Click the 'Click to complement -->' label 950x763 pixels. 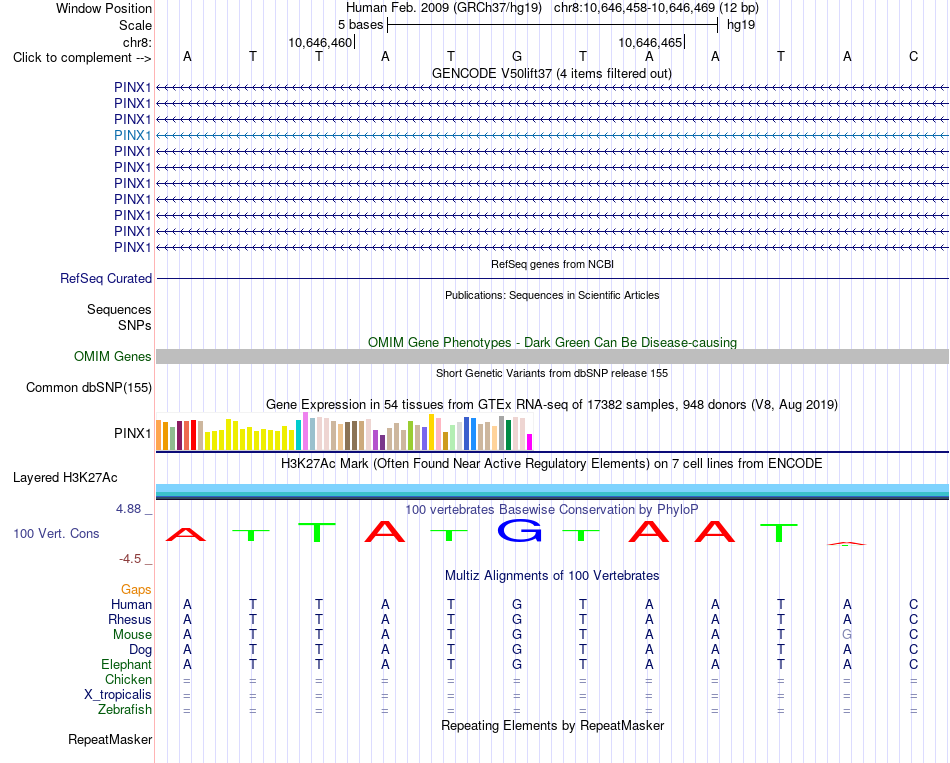pyautogui.click(x=82, y=58)
